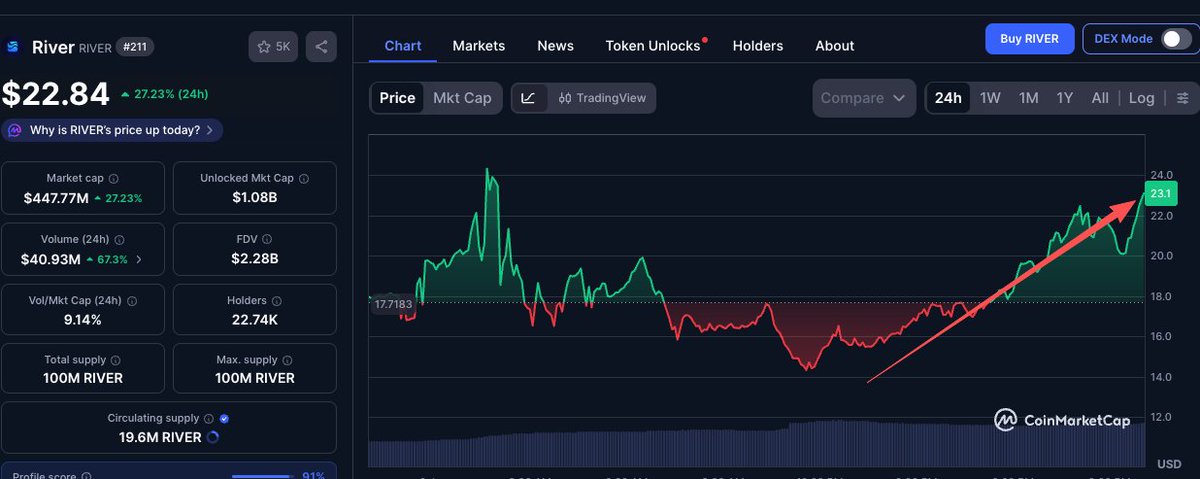Screen dimensions: 1200x479
Task: Click $22.84 price heading
Action: tap(55, 93)
